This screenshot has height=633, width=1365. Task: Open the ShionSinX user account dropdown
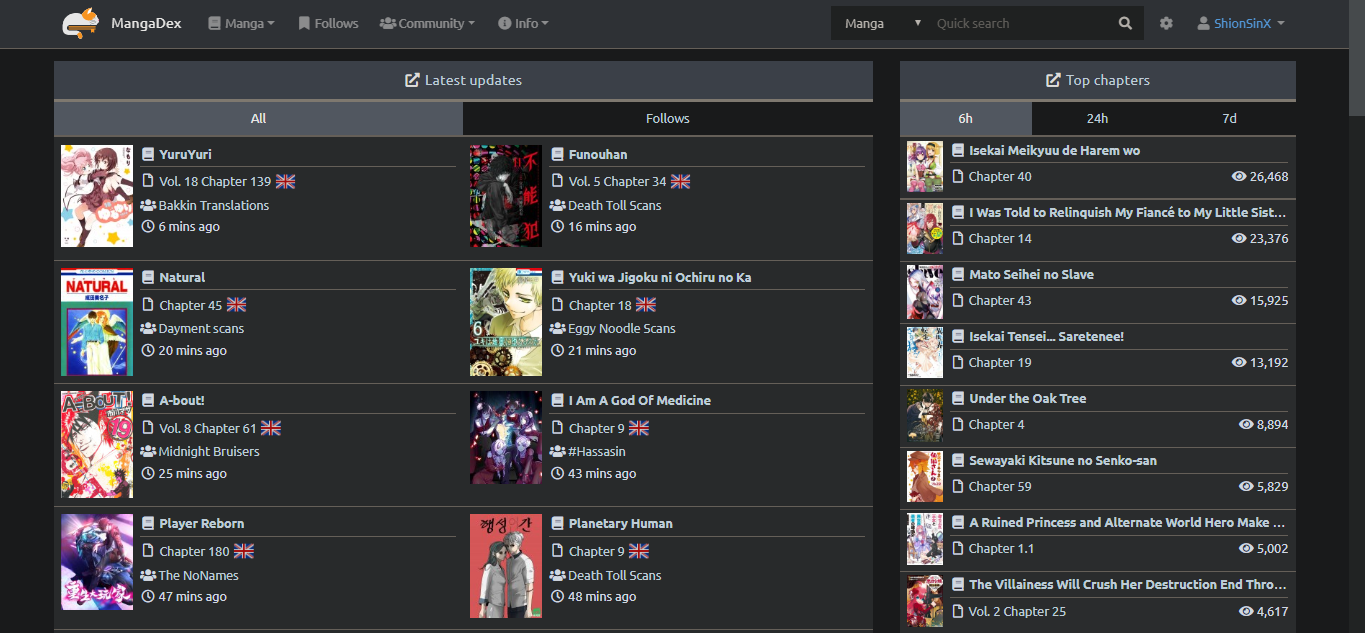[x=1241, y=23]
